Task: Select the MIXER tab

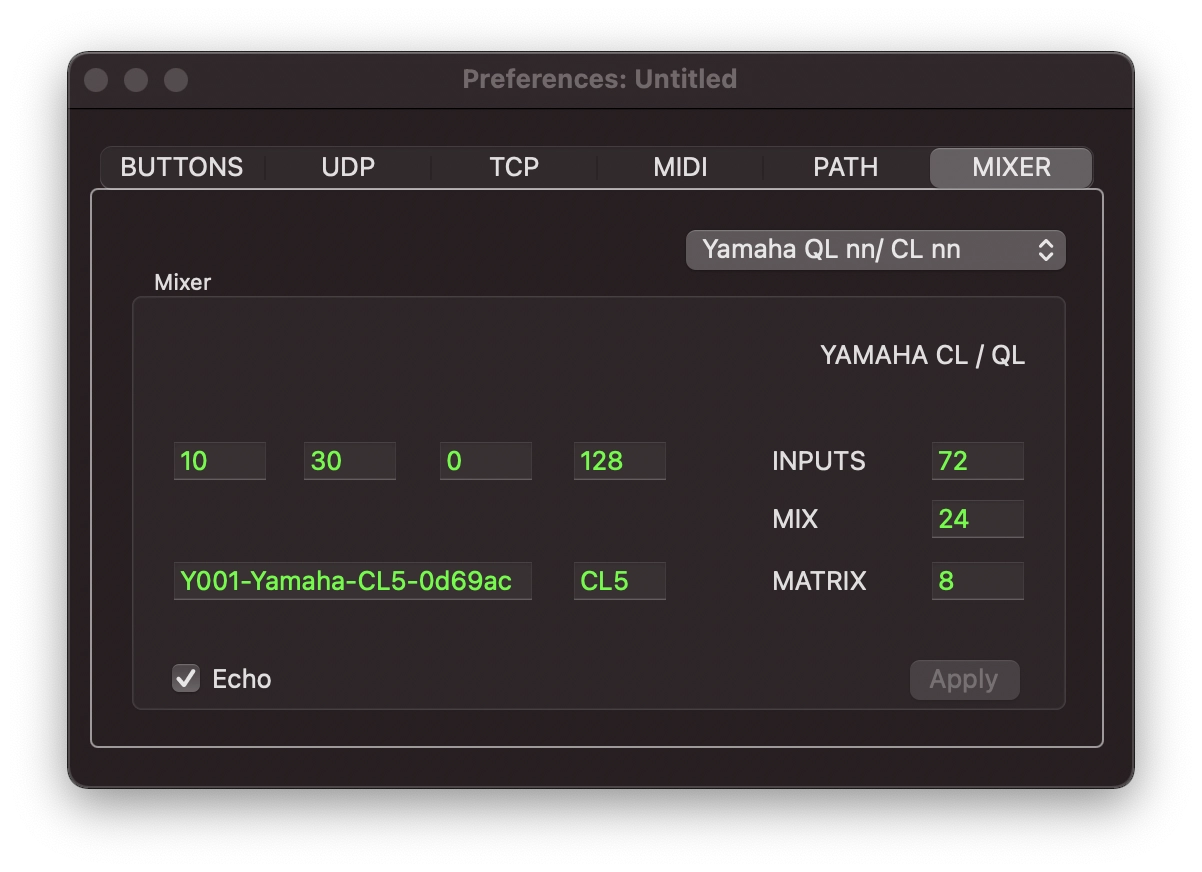Action: 1011,167
